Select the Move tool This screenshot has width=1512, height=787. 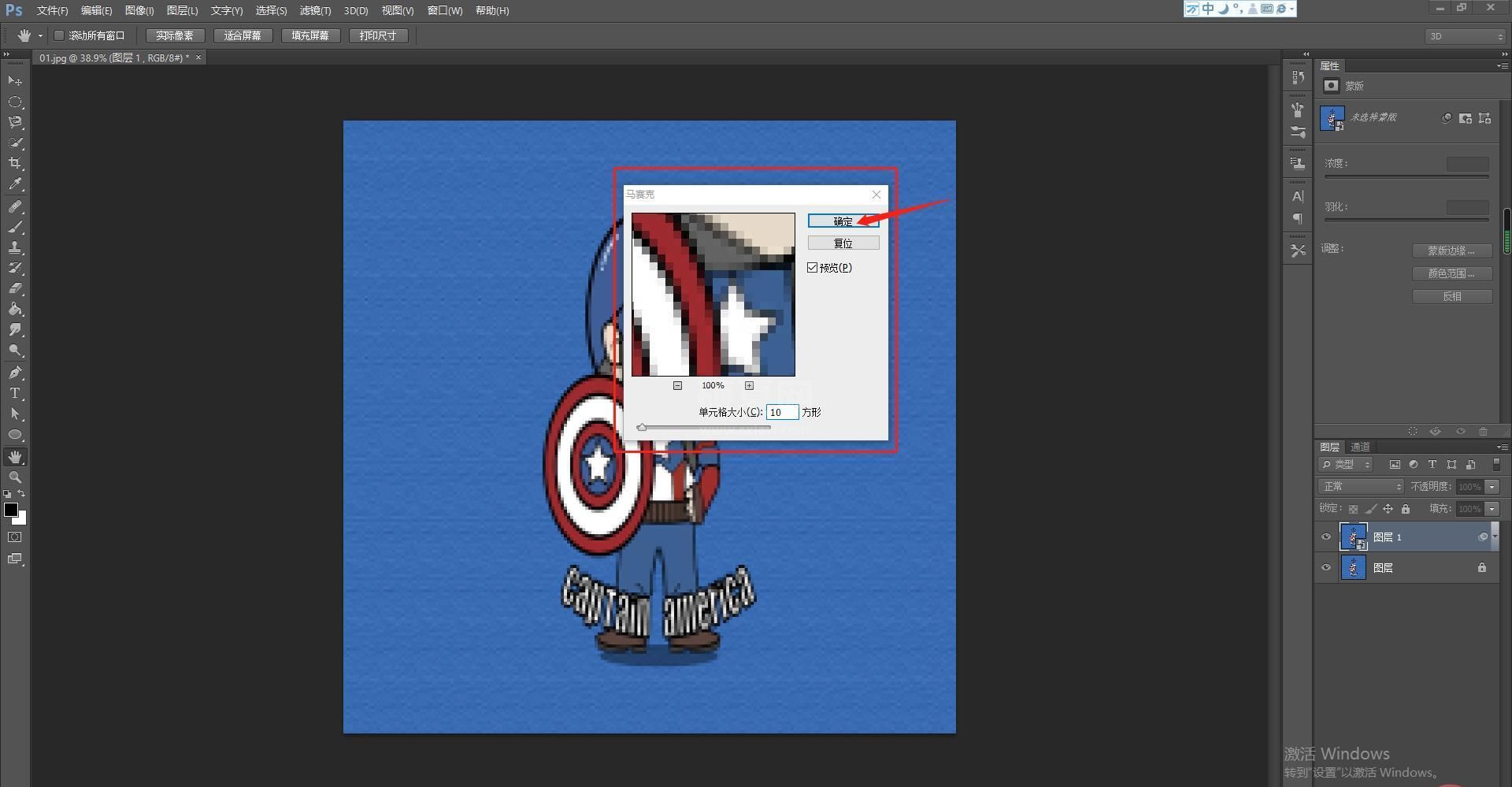[15, 81]
